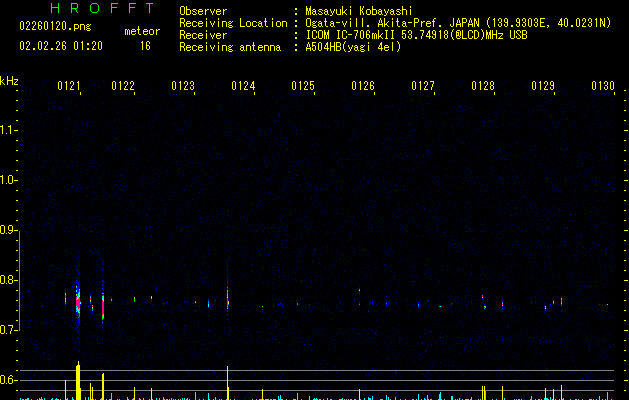Screen dimensions: 629x400
Task: Click the magenta echo before 0122
Action: click(x=103, y=307)
